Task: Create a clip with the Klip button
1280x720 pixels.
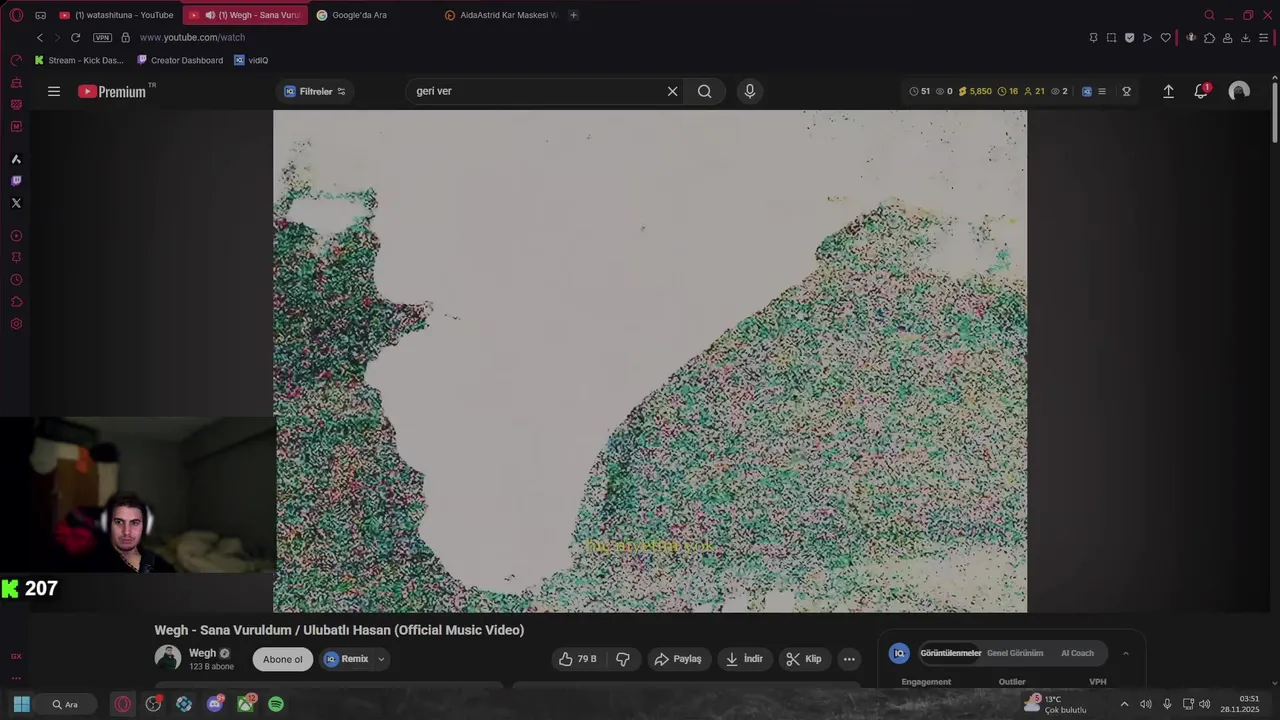Action: point(804,659)
